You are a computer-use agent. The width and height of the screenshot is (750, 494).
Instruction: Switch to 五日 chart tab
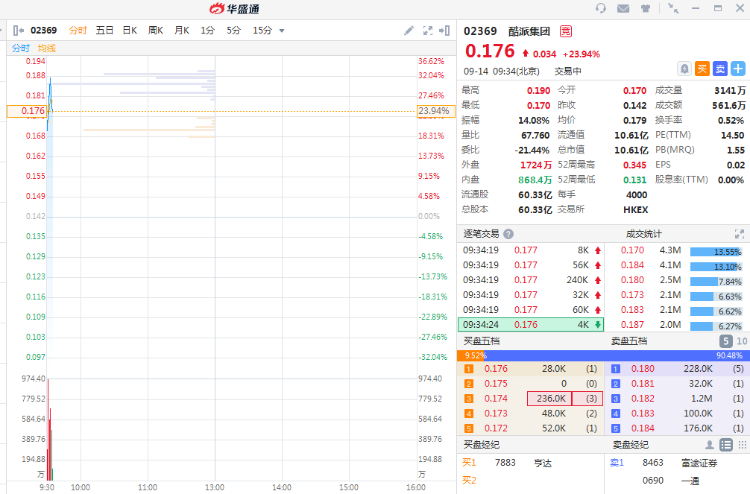[104, 31]
